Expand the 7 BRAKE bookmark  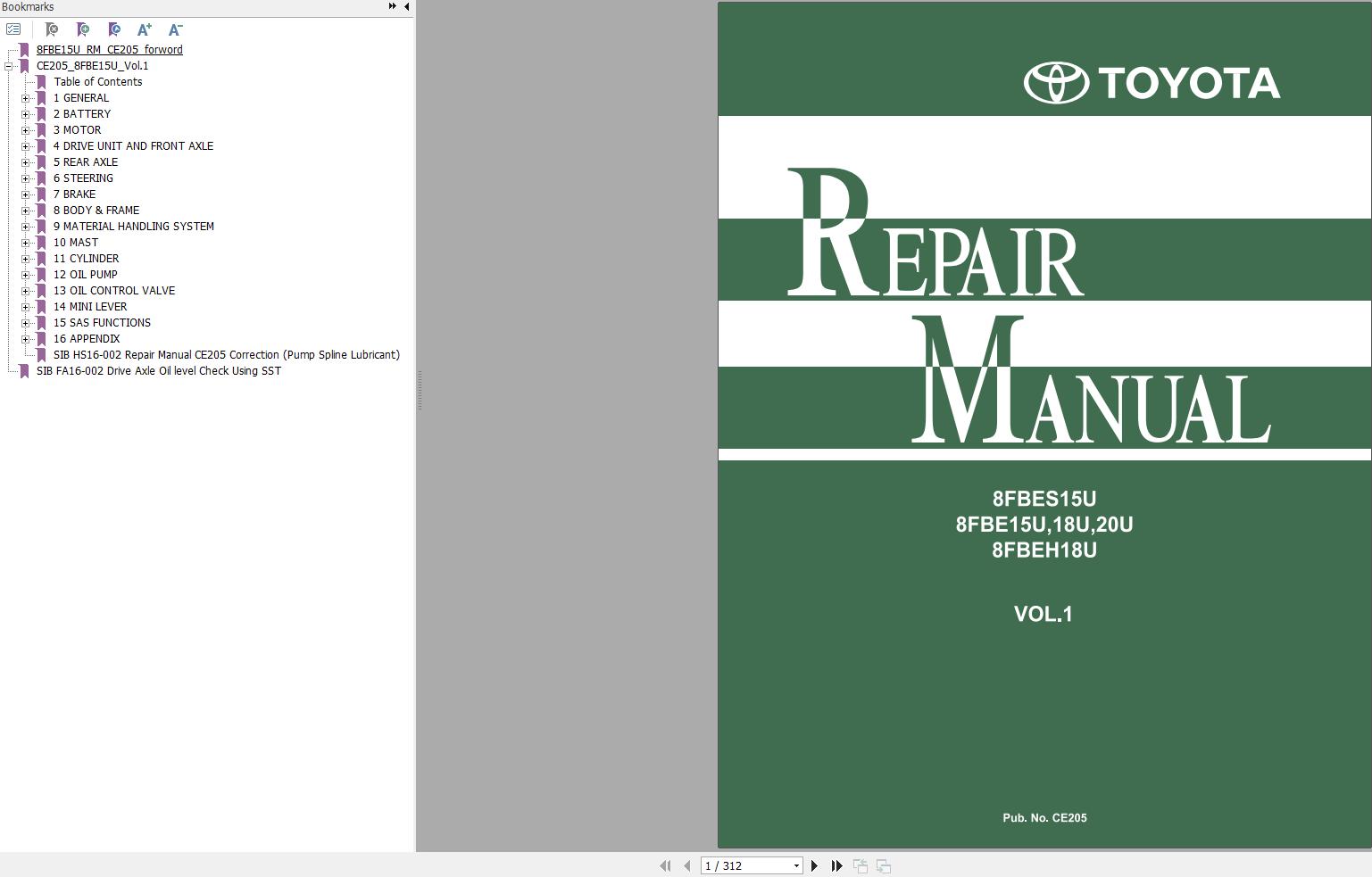point(25,194)
